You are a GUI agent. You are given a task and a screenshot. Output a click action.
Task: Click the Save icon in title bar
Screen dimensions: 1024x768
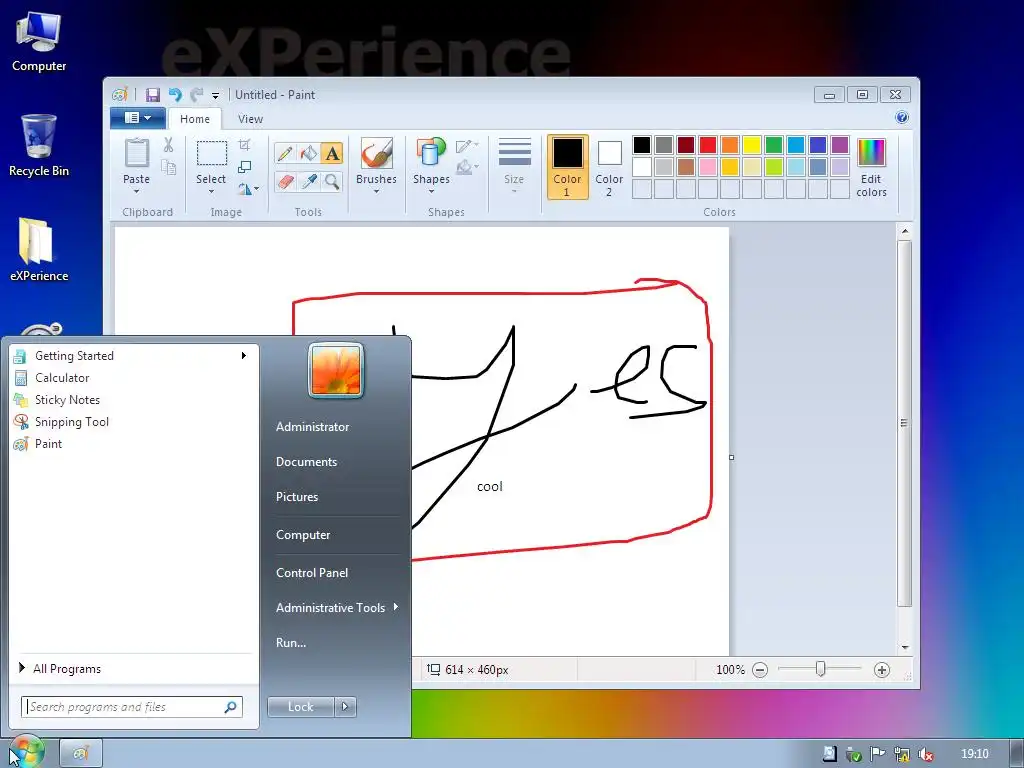(x=153, y=95)
